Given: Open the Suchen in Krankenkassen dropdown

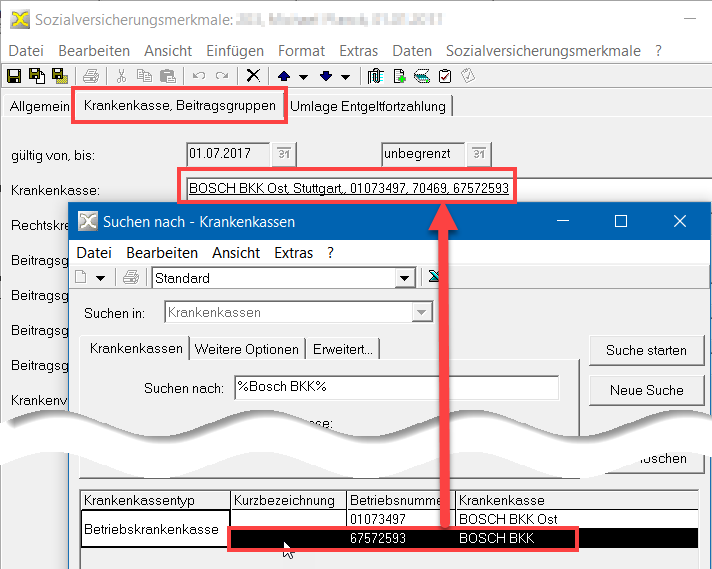Looking at the screenshot, I should (x=421, y=312).
